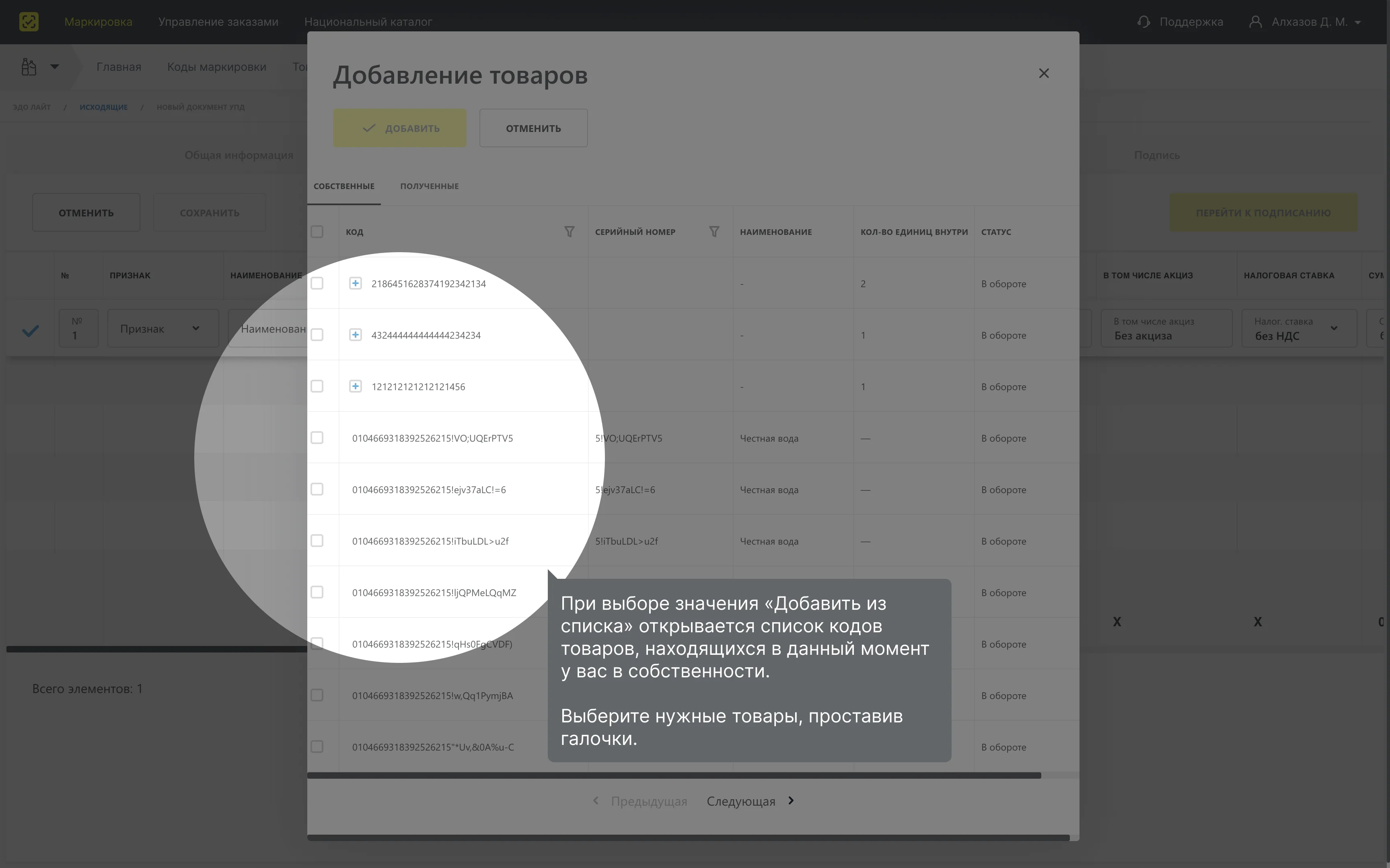
Task: Click the СТАТУС column header
Action: (996, 232)
